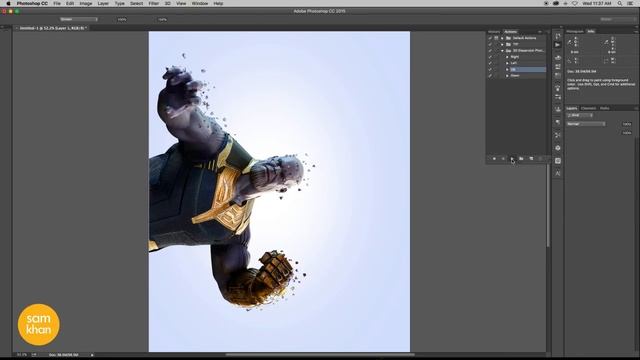Switch to the Histogram tab
The image size is (640, 360).
pyautogui.click(x=575, y=31)
